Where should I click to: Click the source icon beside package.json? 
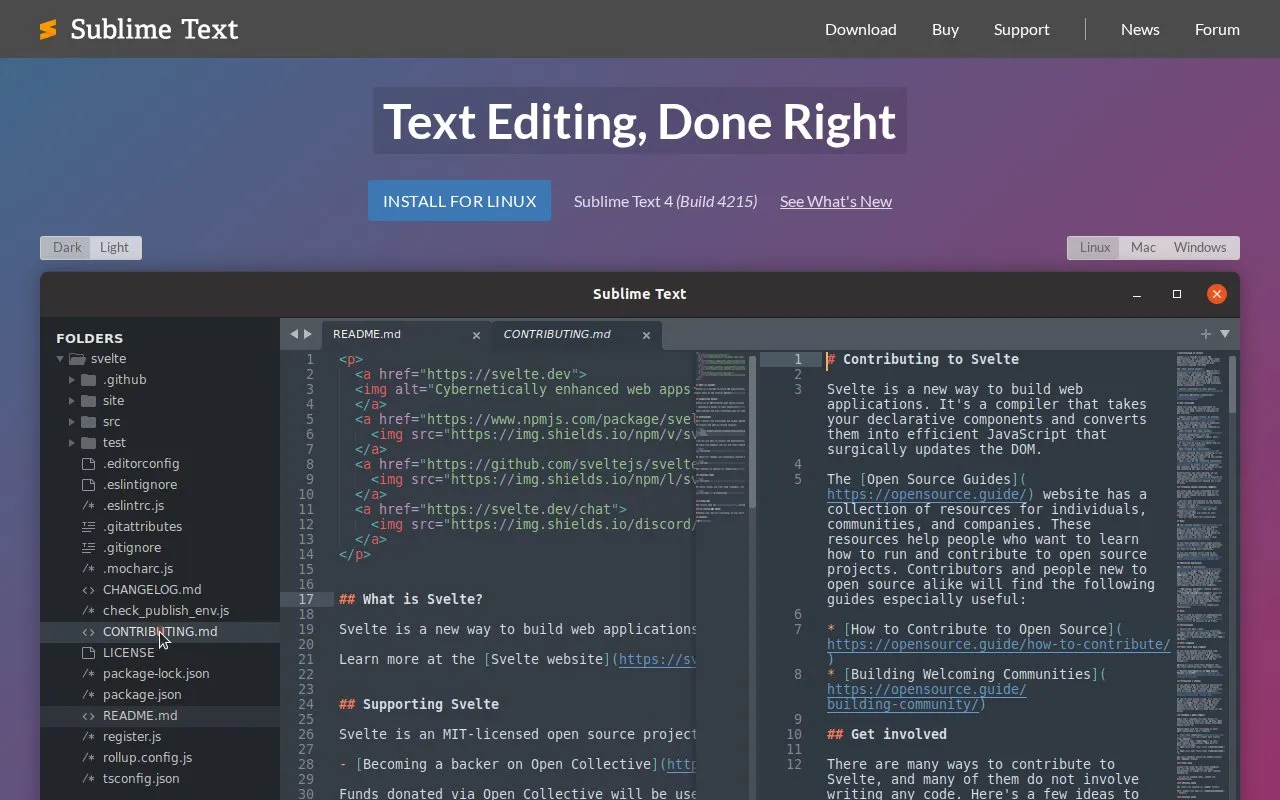[x=88, y=695]
